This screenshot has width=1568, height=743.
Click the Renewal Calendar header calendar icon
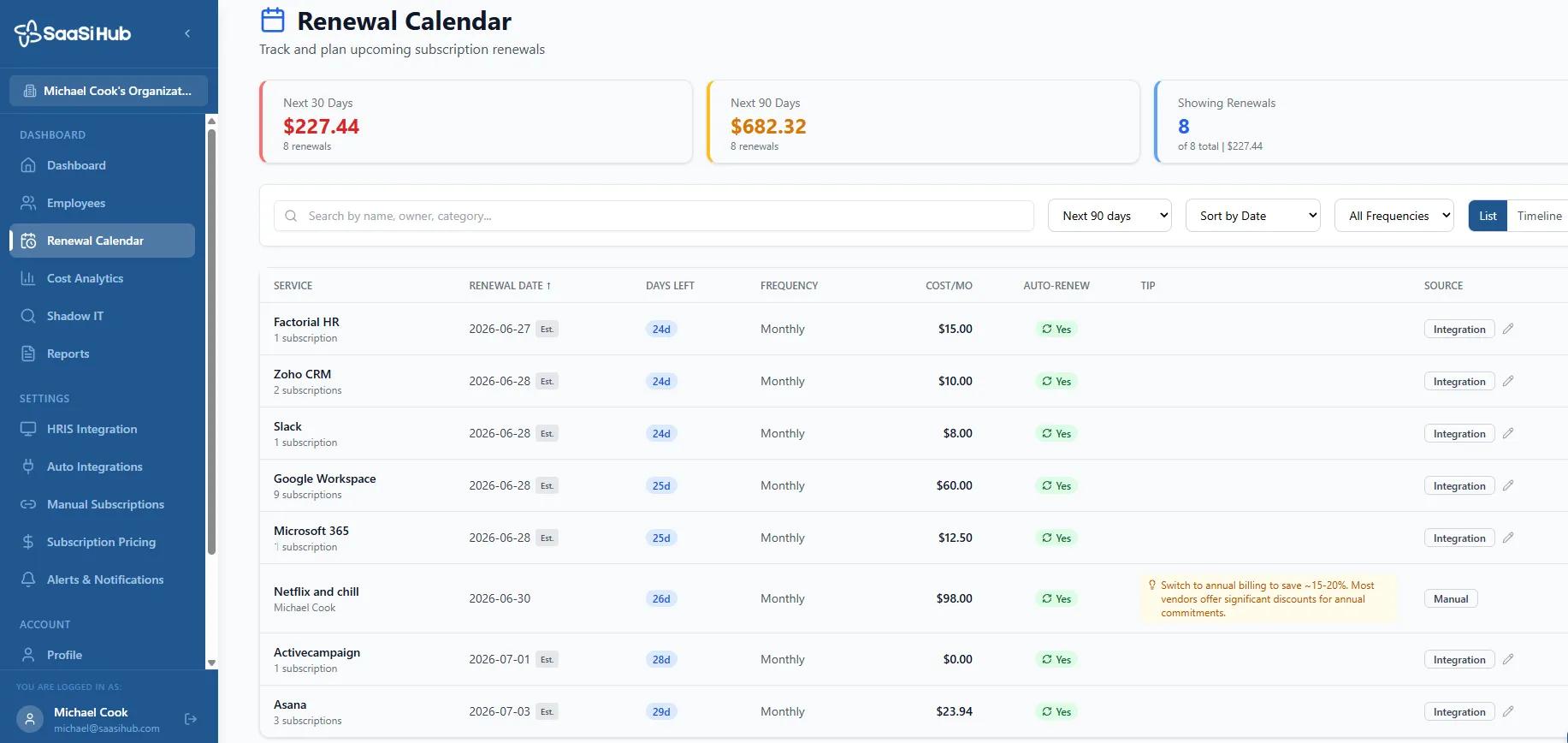[272, 20]
